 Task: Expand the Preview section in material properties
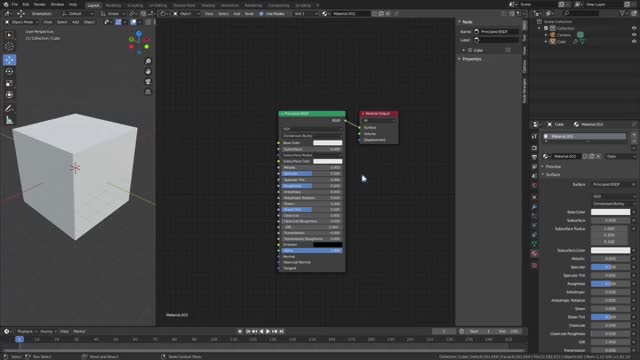tap(543, 167)
